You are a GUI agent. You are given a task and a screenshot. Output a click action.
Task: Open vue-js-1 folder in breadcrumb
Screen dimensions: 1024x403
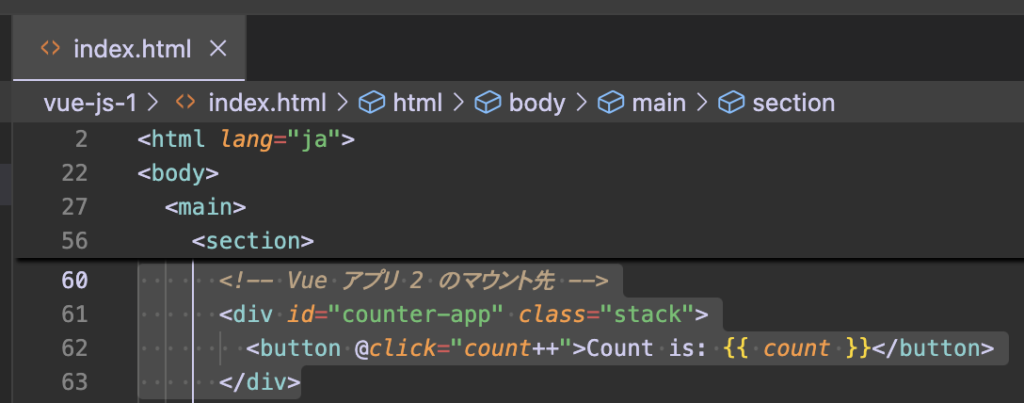tap(89, 103)
